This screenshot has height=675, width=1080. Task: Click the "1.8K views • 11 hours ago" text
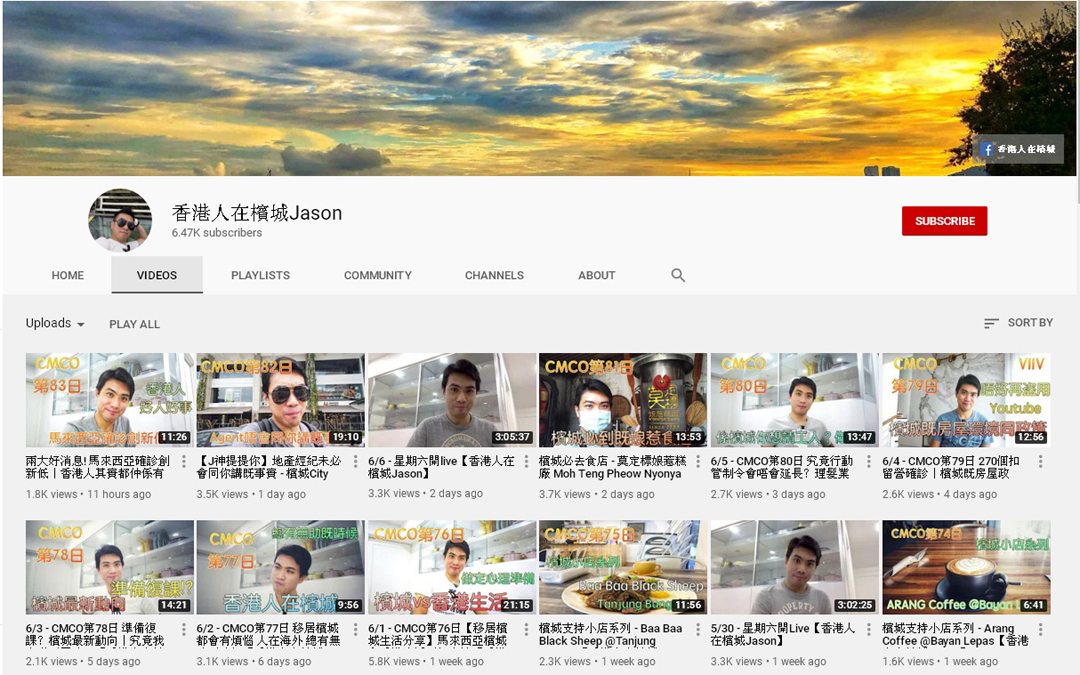(x=88, y=494)
